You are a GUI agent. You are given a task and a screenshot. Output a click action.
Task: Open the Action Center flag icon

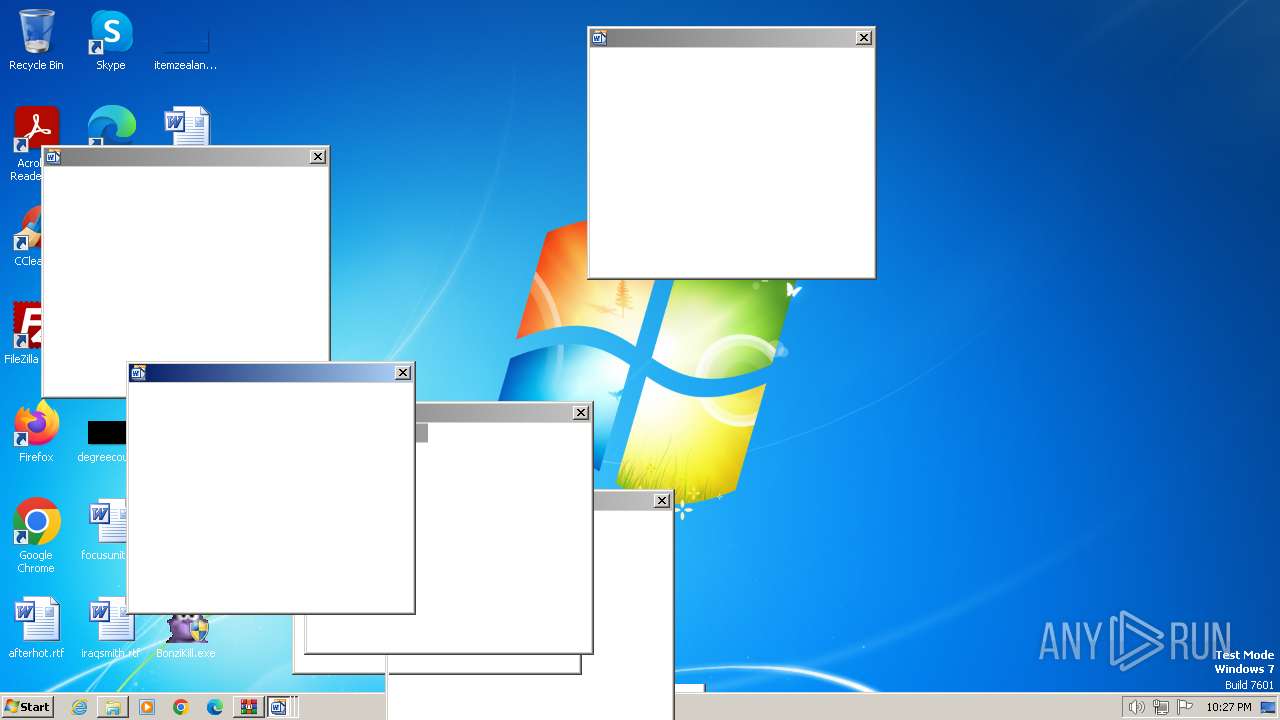[1185, 707]
